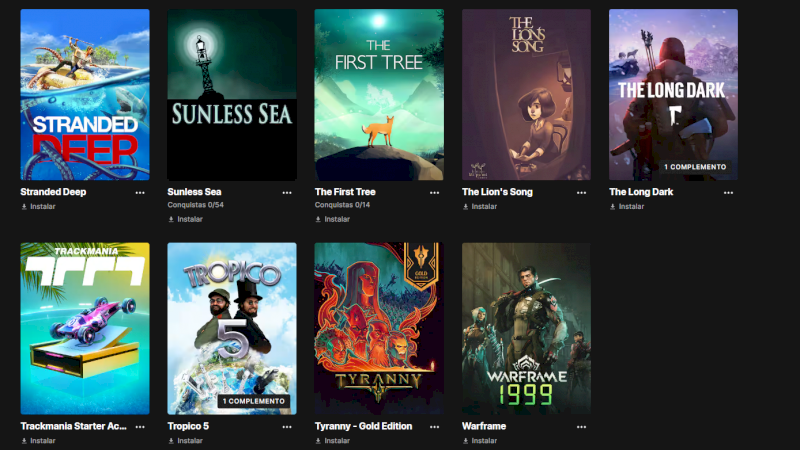This screenshot has width=800, height=450.
Task: Open the three-dot menu for The Lion's Song
Action: click(581, 193)
